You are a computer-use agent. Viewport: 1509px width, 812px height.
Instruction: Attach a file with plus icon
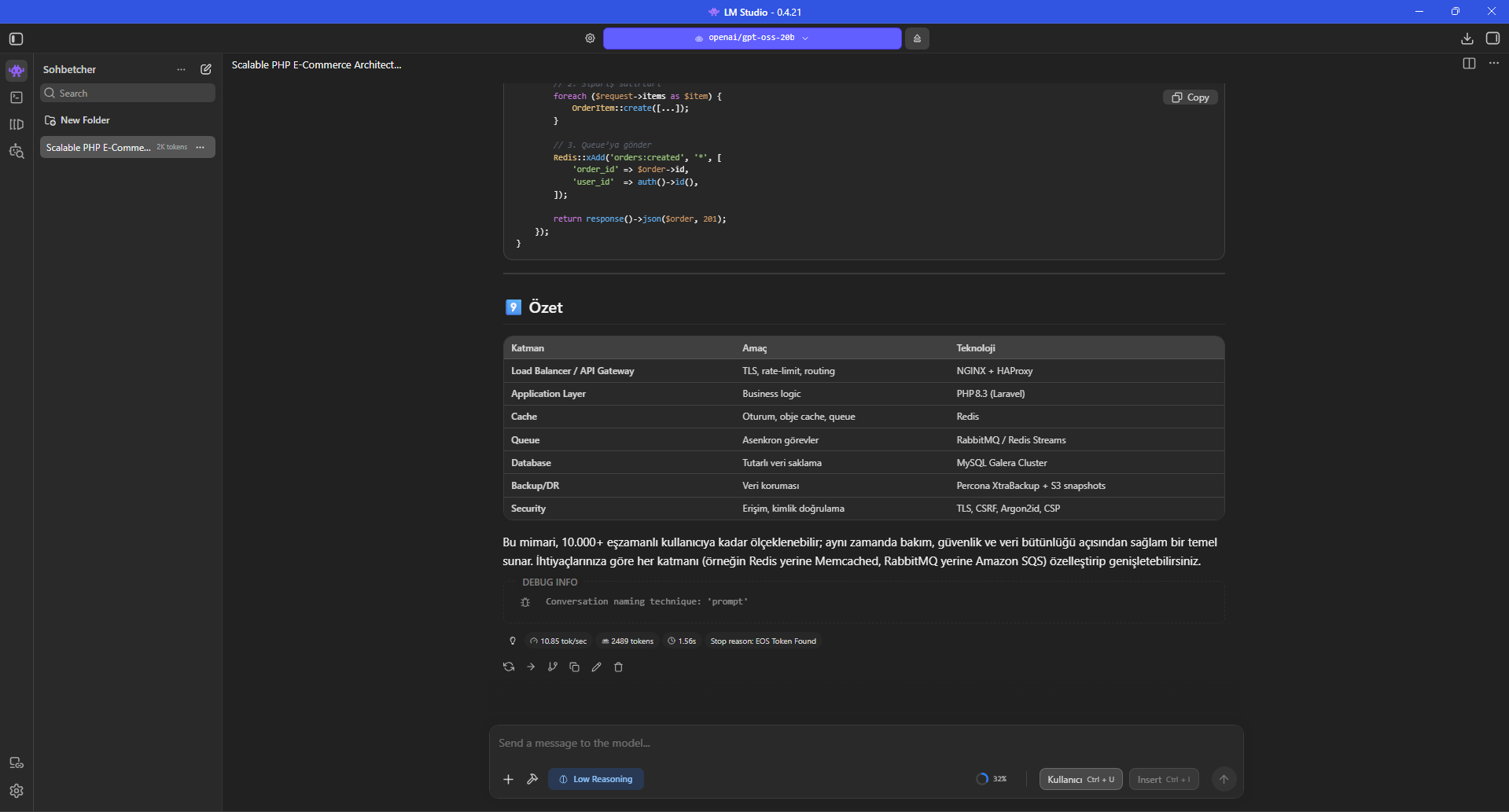pos(508,780)
